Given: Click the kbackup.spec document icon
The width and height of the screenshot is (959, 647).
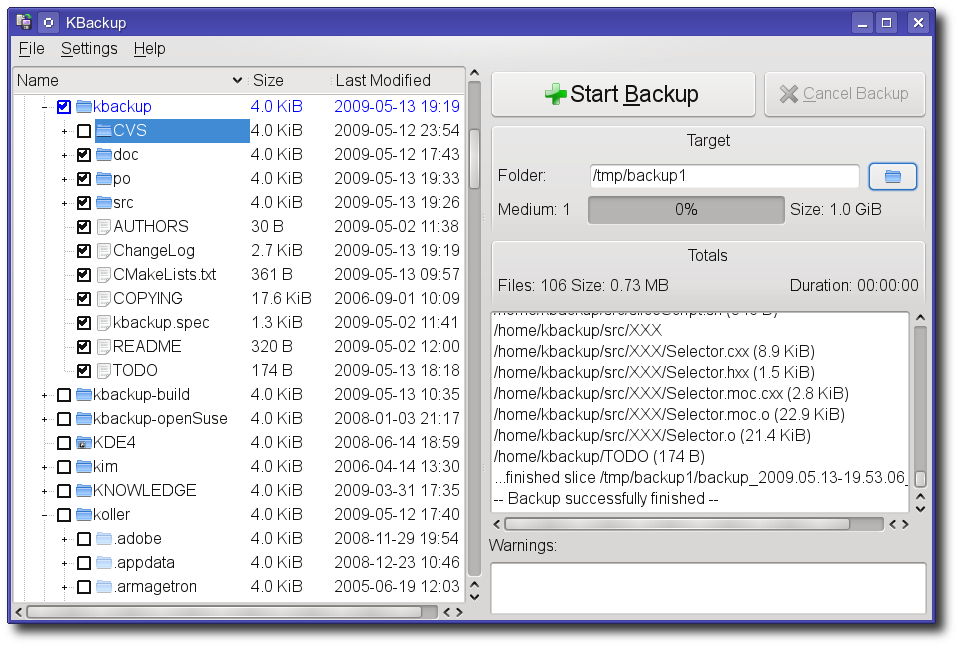Looking at the screenshot, I should [104, 323].
